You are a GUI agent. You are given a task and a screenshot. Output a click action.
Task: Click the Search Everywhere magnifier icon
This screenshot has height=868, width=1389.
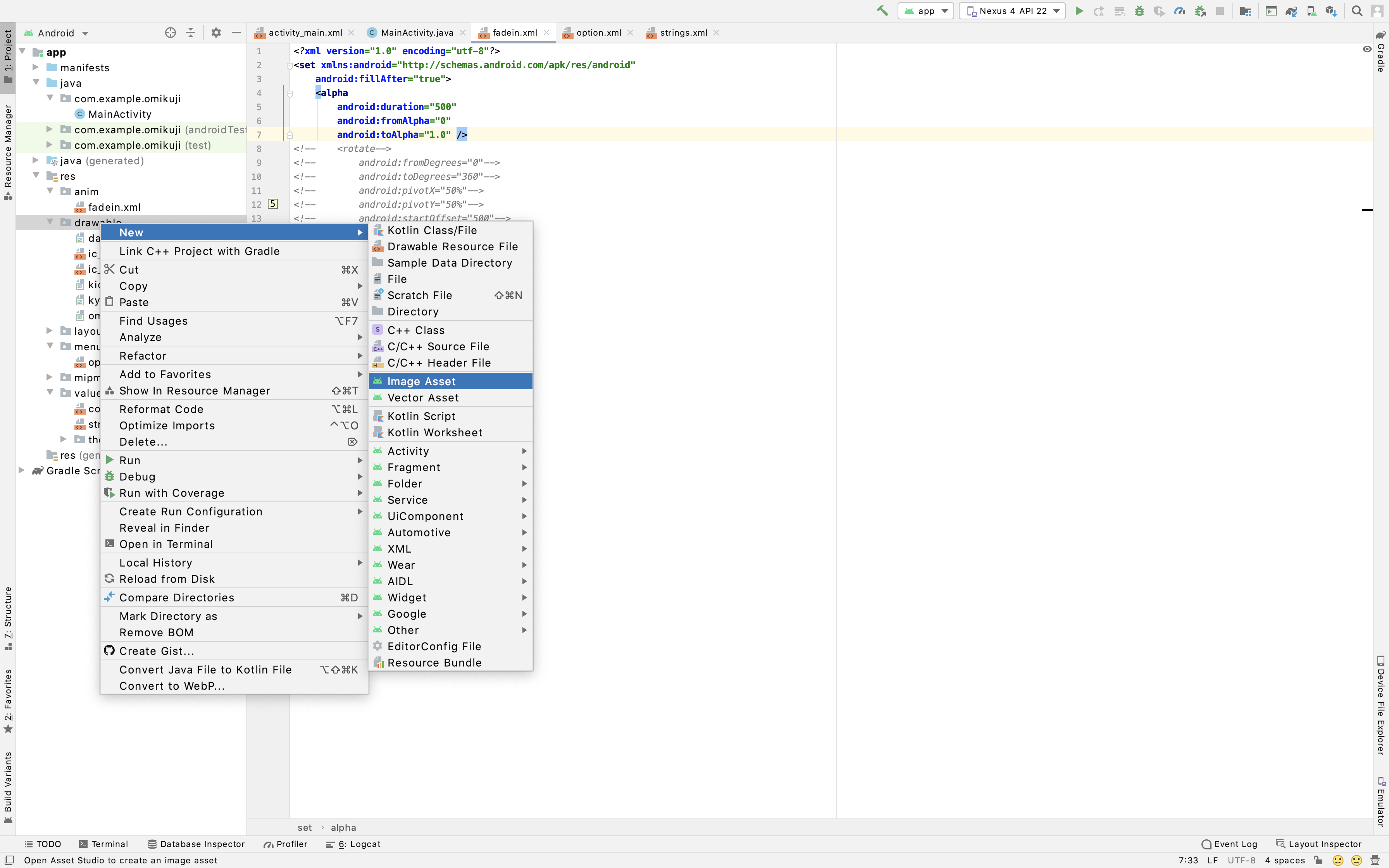[1357, 11]
